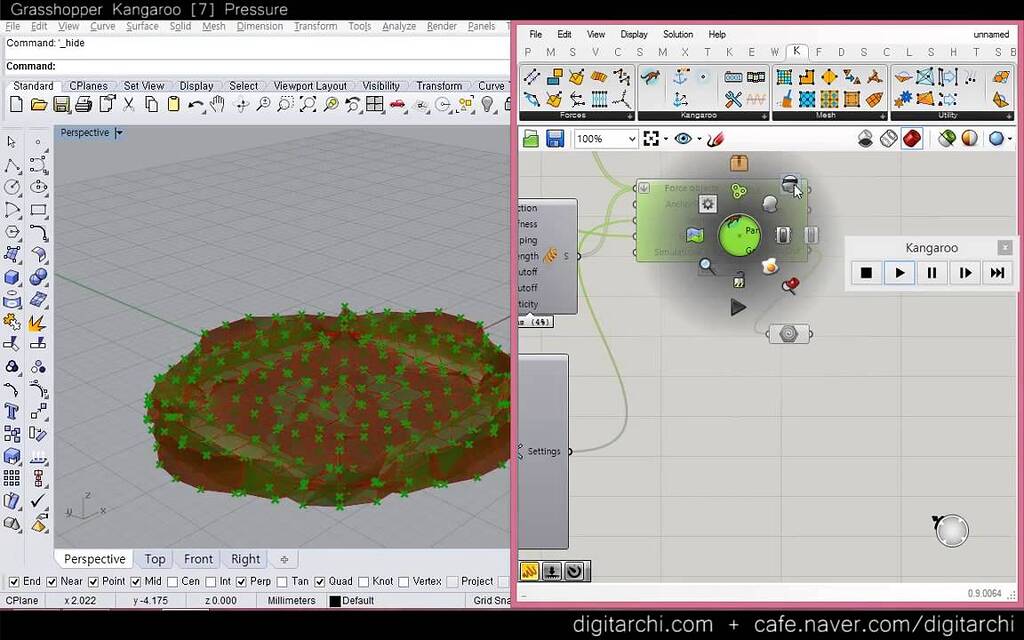Add a new viewport tab with the plus button
1024x640 pixels.
[284, 560]
